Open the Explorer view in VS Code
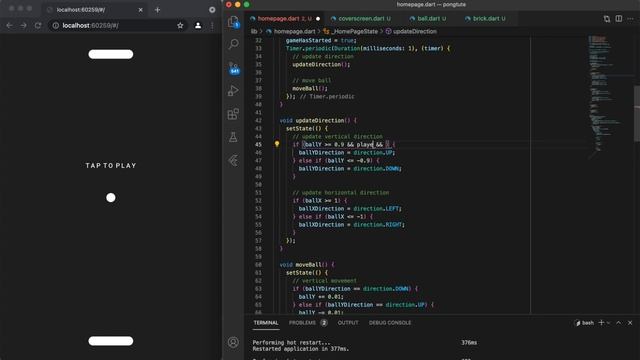Image resolution: width=640 pixels, height=360 pixels. (233, 22)
